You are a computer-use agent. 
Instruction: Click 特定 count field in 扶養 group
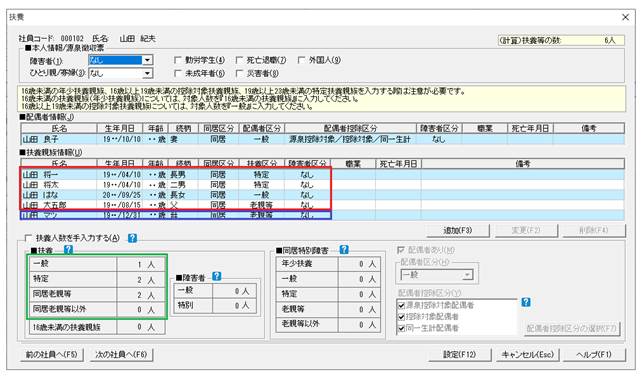click(141, 280)
